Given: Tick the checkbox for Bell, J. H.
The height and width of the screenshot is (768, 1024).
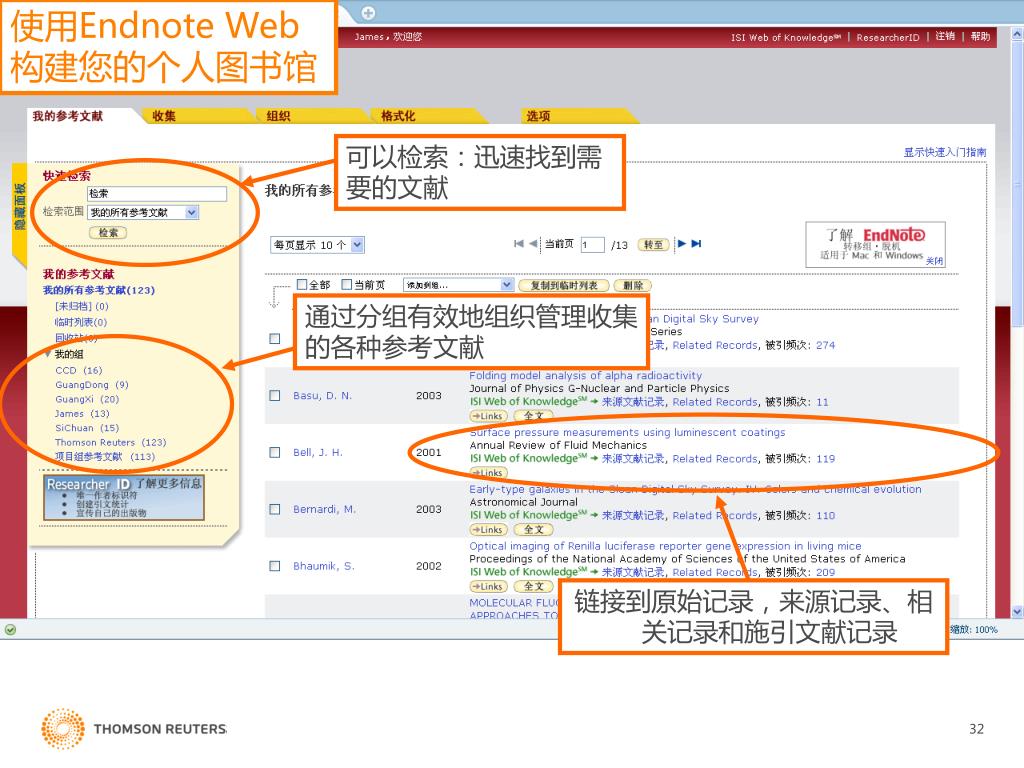Looking at the screenshot, I should (x=275, y=453).
